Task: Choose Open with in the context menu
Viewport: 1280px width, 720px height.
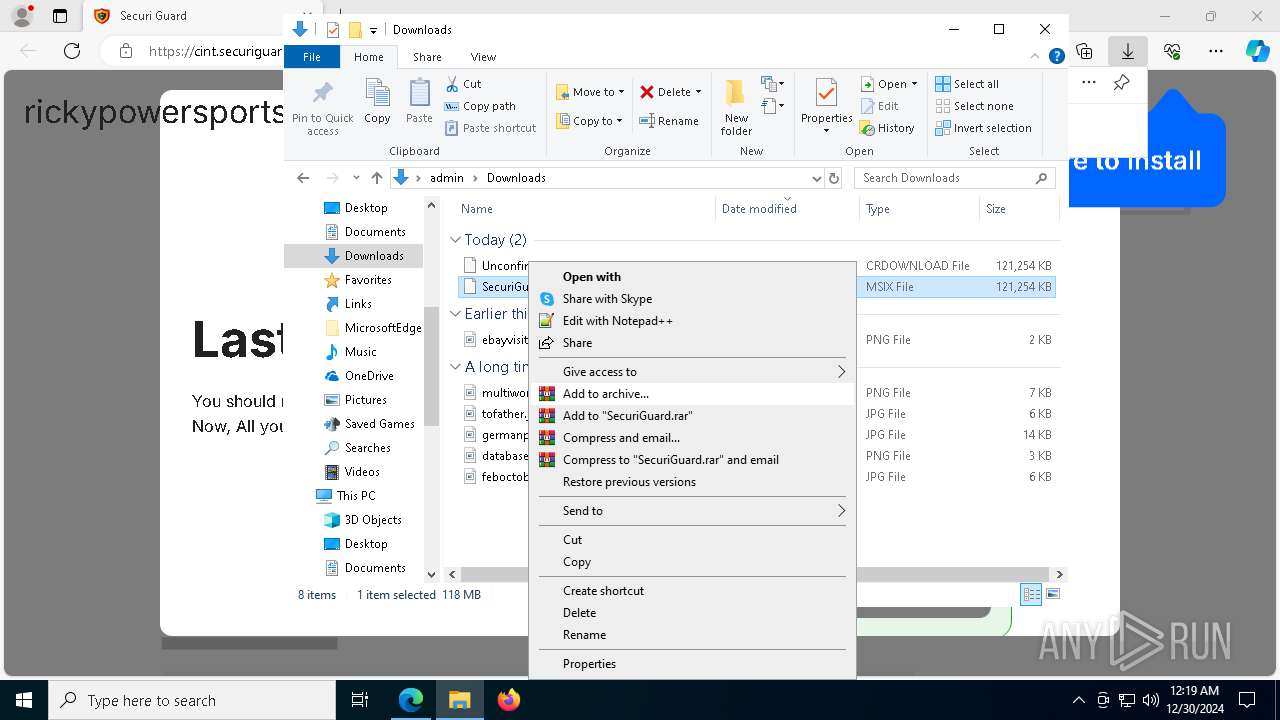Action: point(692,277)
